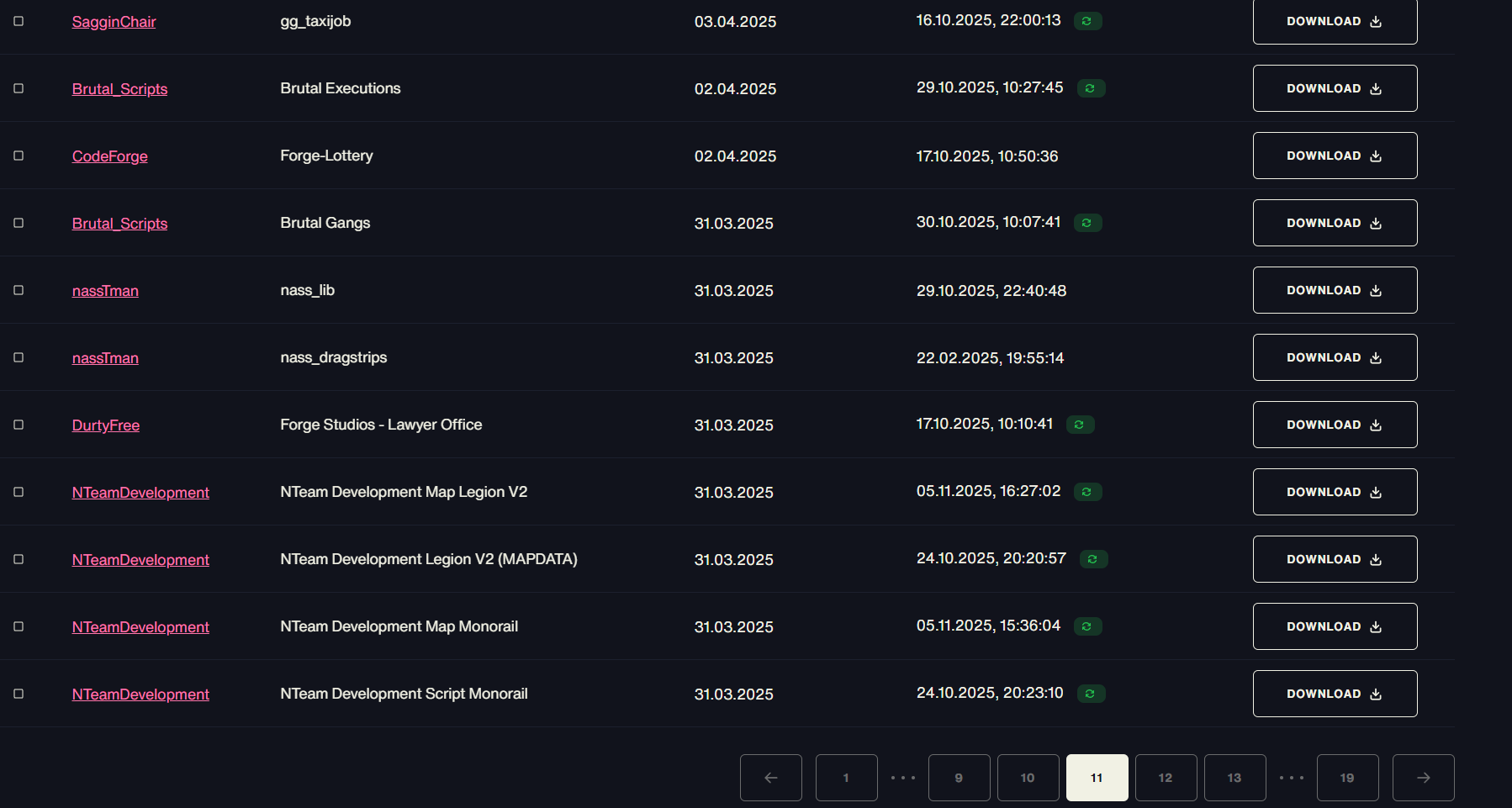Image resolution: width=1512 pixels, height=808 pixels.
Task: Click timestamp 22.02.2025, 19:55:14
Action: [991, 358]
